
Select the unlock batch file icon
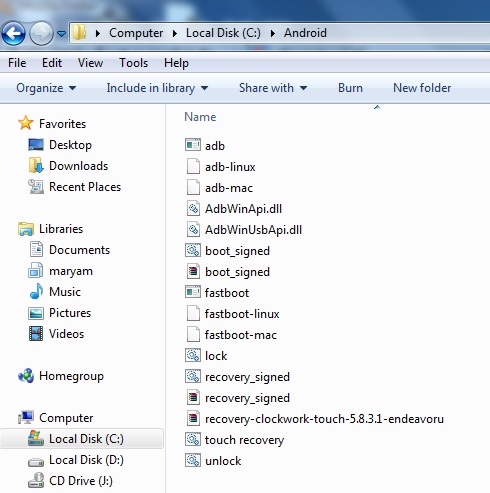193,460
